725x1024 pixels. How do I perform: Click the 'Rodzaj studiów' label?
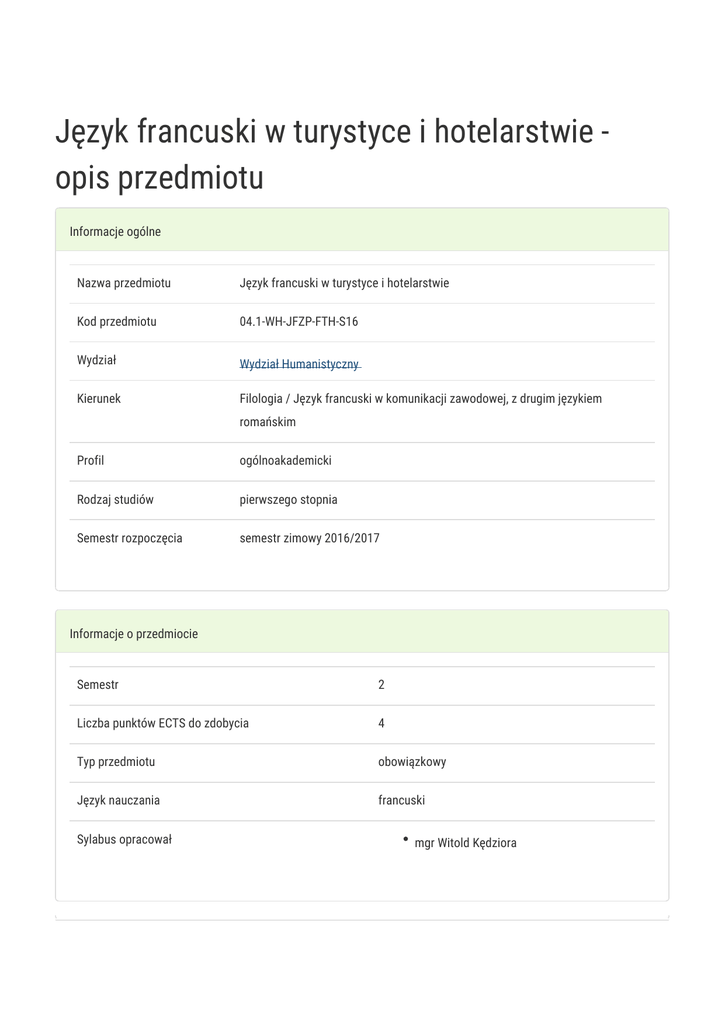tap(115, 500)
